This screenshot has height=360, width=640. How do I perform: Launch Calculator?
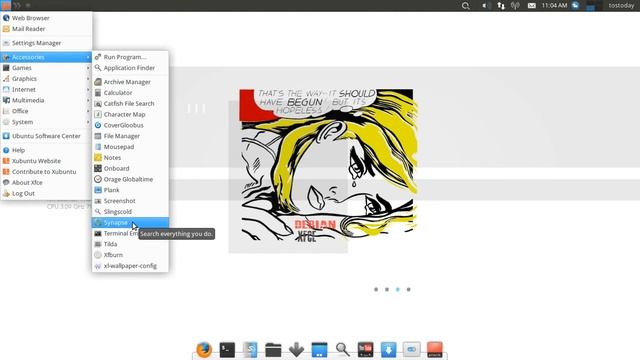(x=130, y=93)
